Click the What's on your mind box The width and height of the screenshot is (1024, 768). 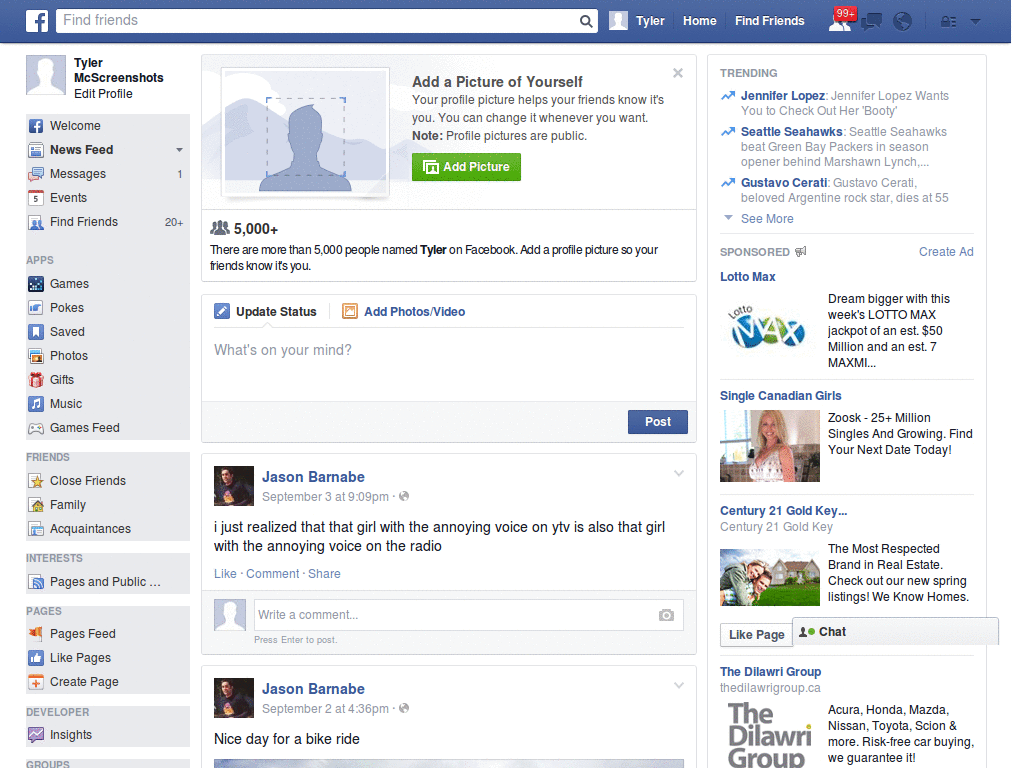(449, 364)
